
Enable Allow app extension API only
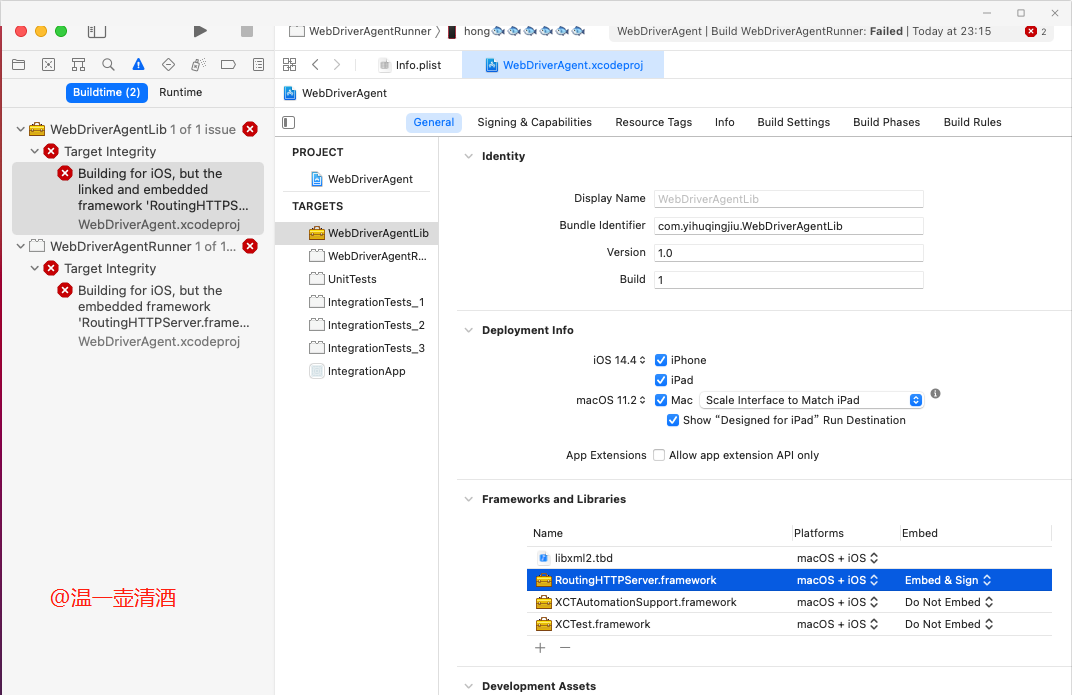[x=659, y=455]
